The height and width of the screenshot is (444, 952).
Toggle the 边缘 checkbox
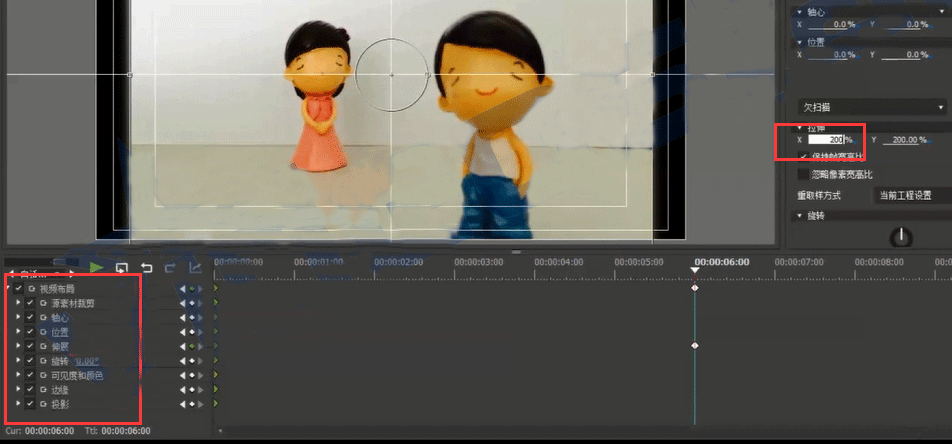pos(30,390)
